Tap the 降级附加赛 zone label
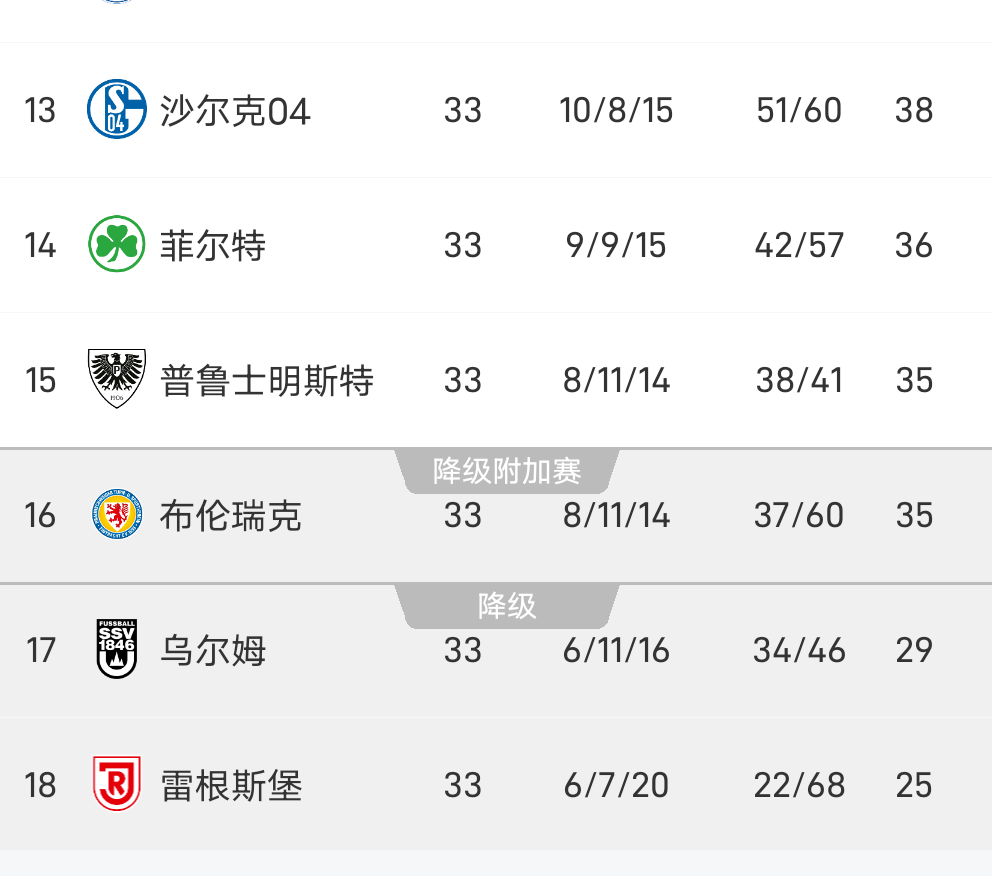The image size is (992, 880). [507, 471]
